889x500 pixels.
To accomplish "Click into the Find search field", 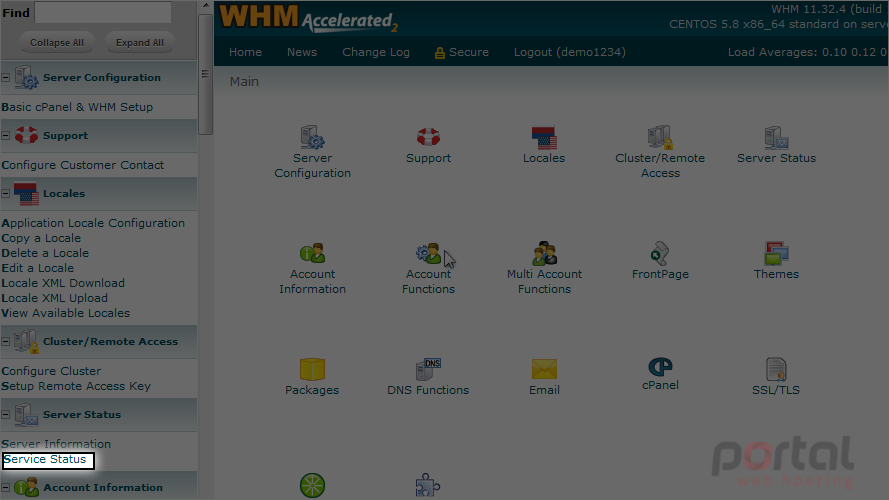I will [x=103, y=12].
